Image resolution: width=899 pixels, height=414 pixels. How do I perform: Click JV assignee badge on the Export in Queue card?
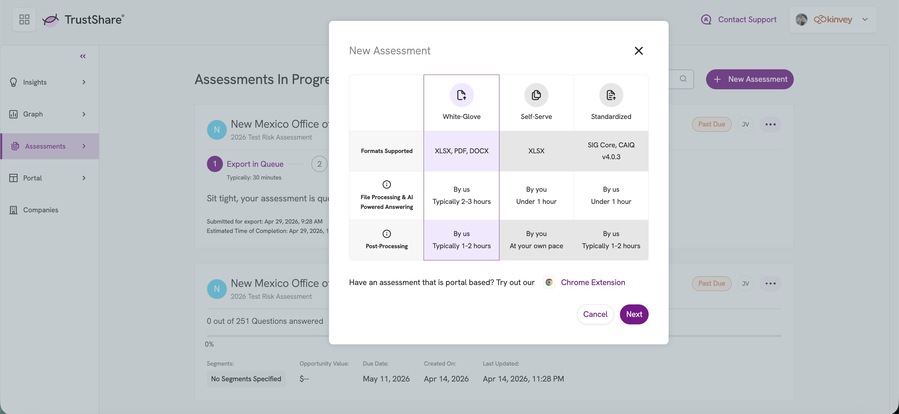pos(745,124)
